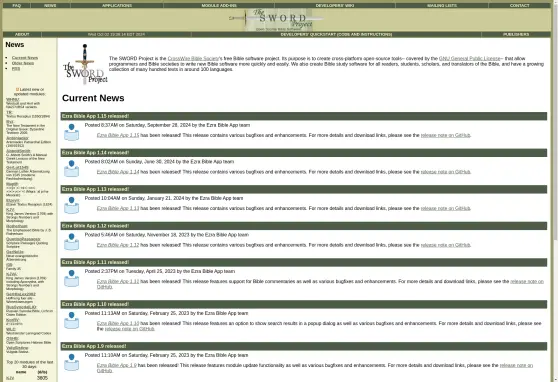Image resolution: width=558 pixels, height=382 pixels.
Task: Click the news icon beside Ezra 1.9 post
Action: click(x=71, y=362)
